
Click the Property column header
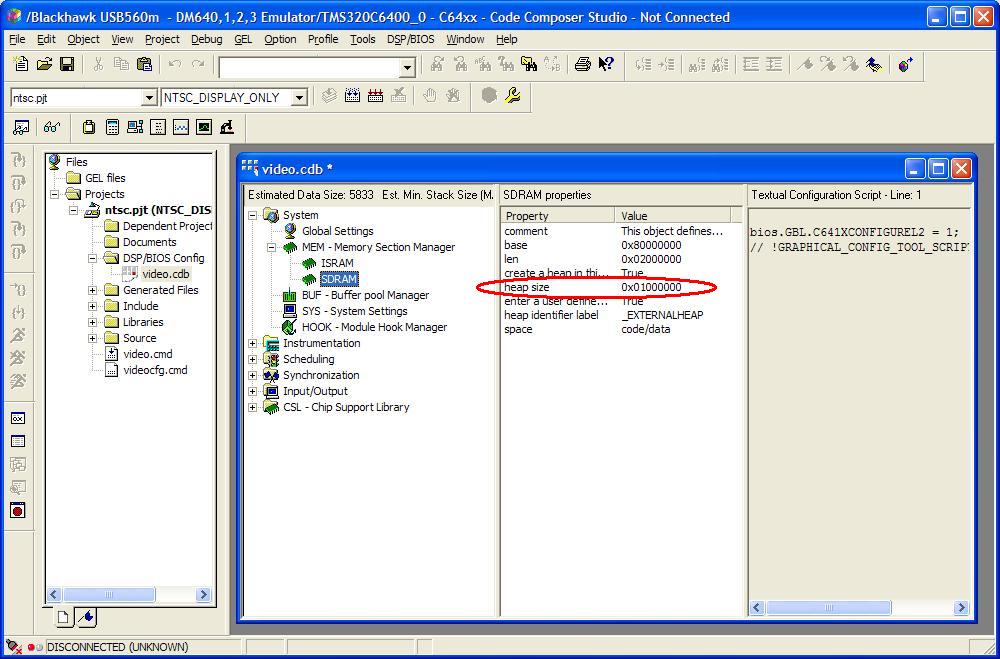[558, 216]
